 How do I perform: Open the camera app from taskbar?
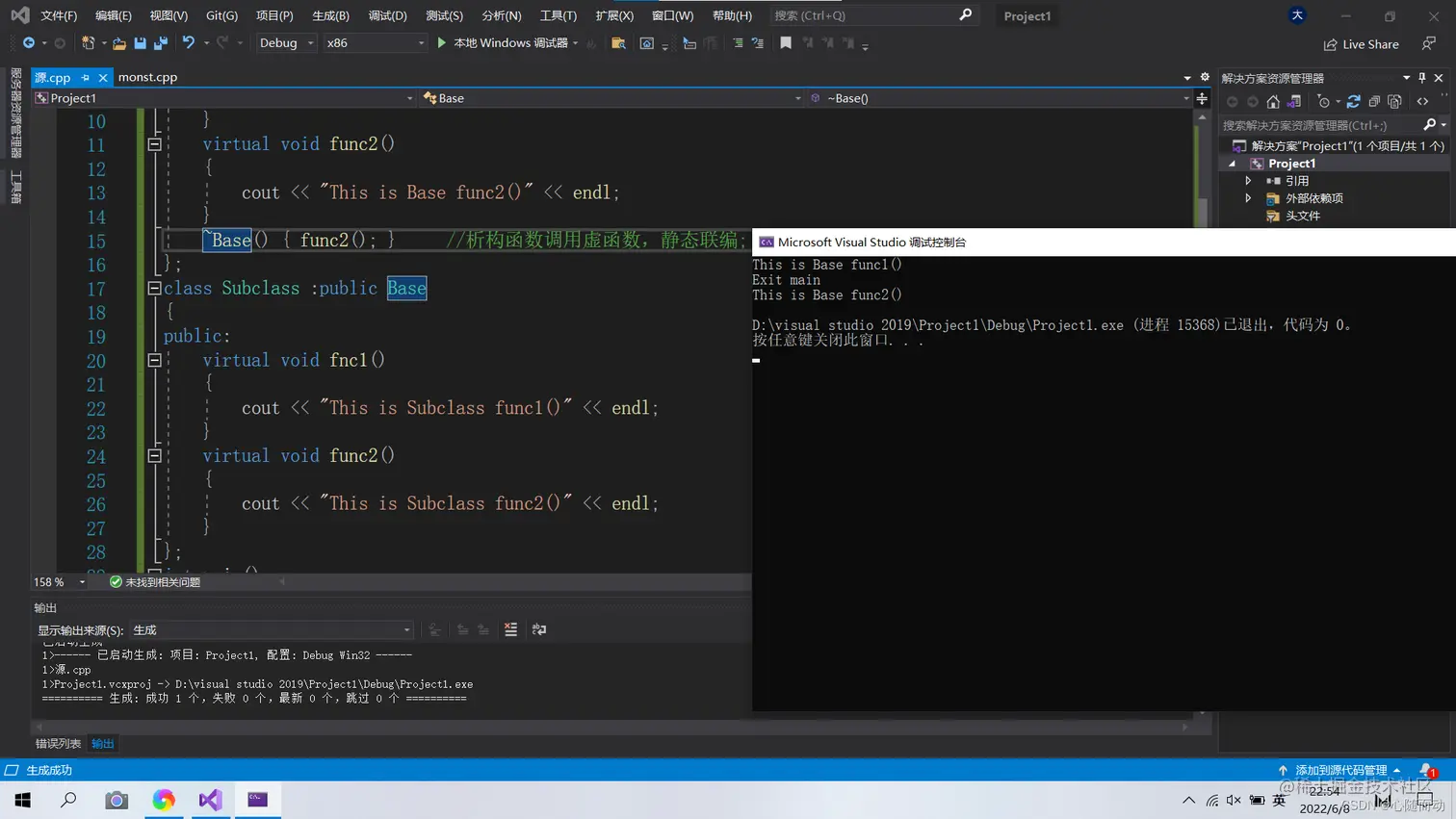click(117, 800)
